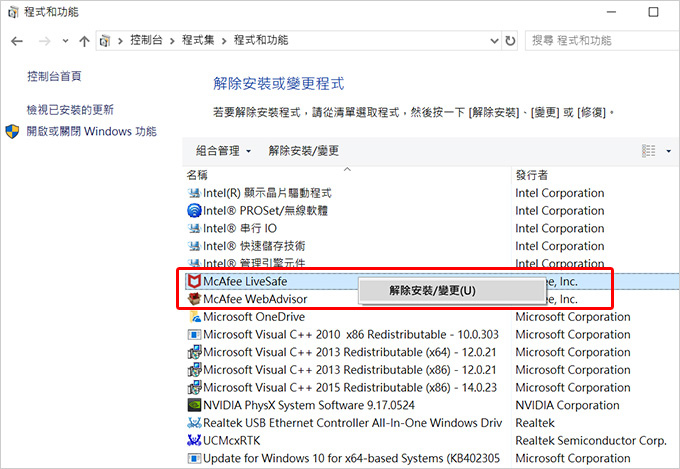Expand the address bar history dropdown
Image resolution: width=680 pixels, height=469 pixels.
494,41
